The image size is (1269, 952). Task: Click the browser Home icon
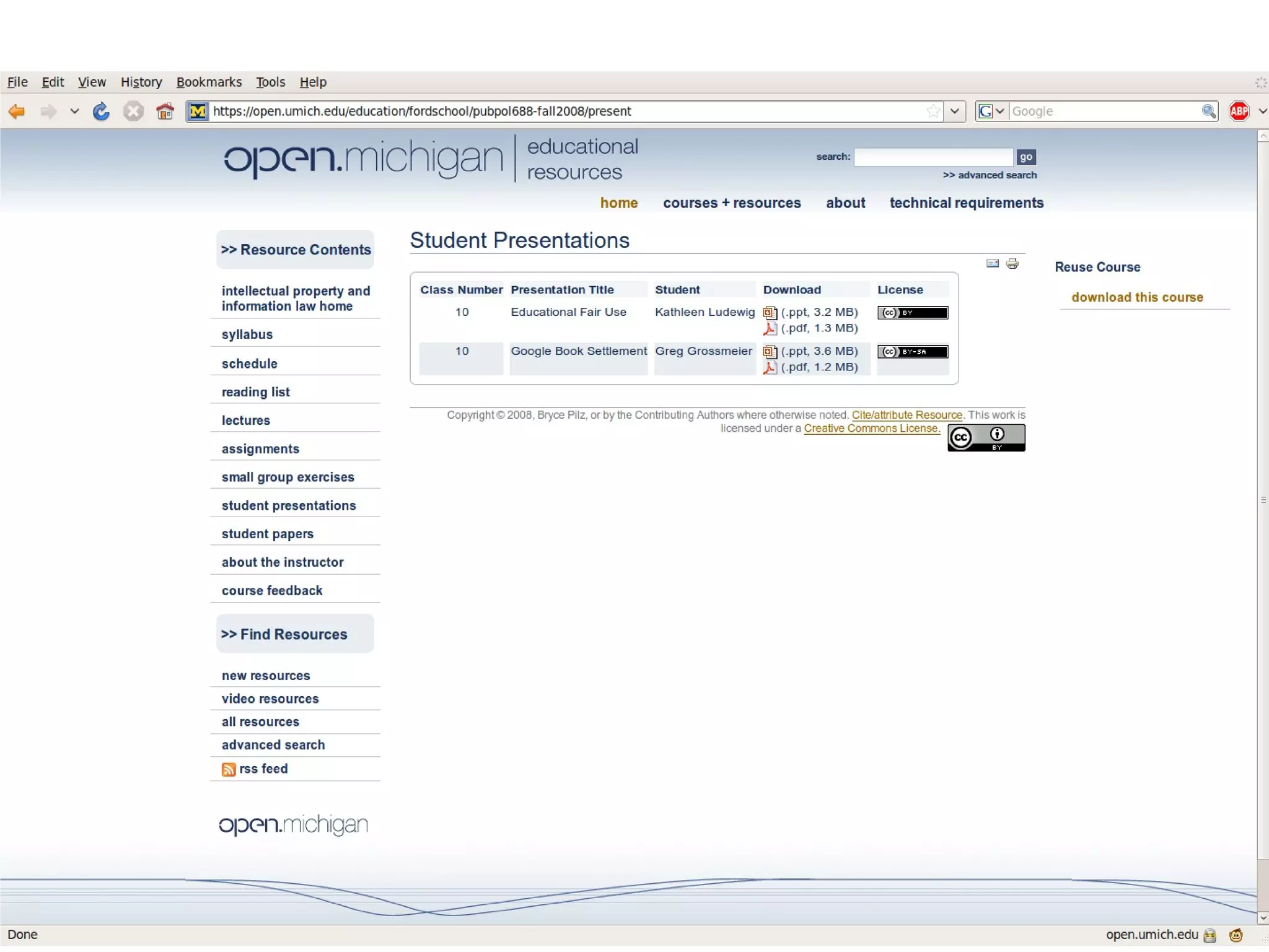pyautogui.click(x=165, y=111)
